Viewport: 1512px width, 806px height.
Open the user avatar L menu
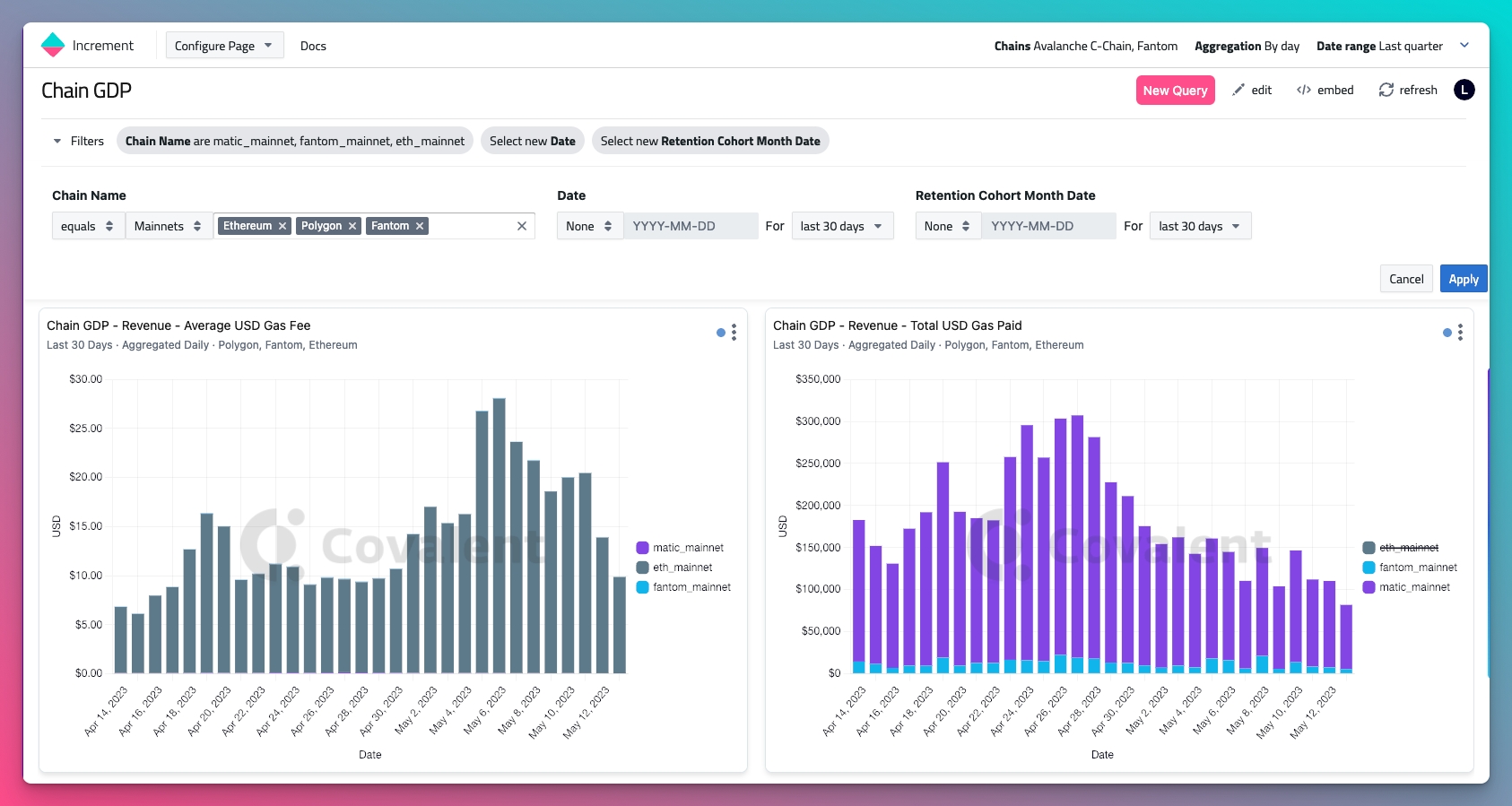click(x=1464, y=90)
